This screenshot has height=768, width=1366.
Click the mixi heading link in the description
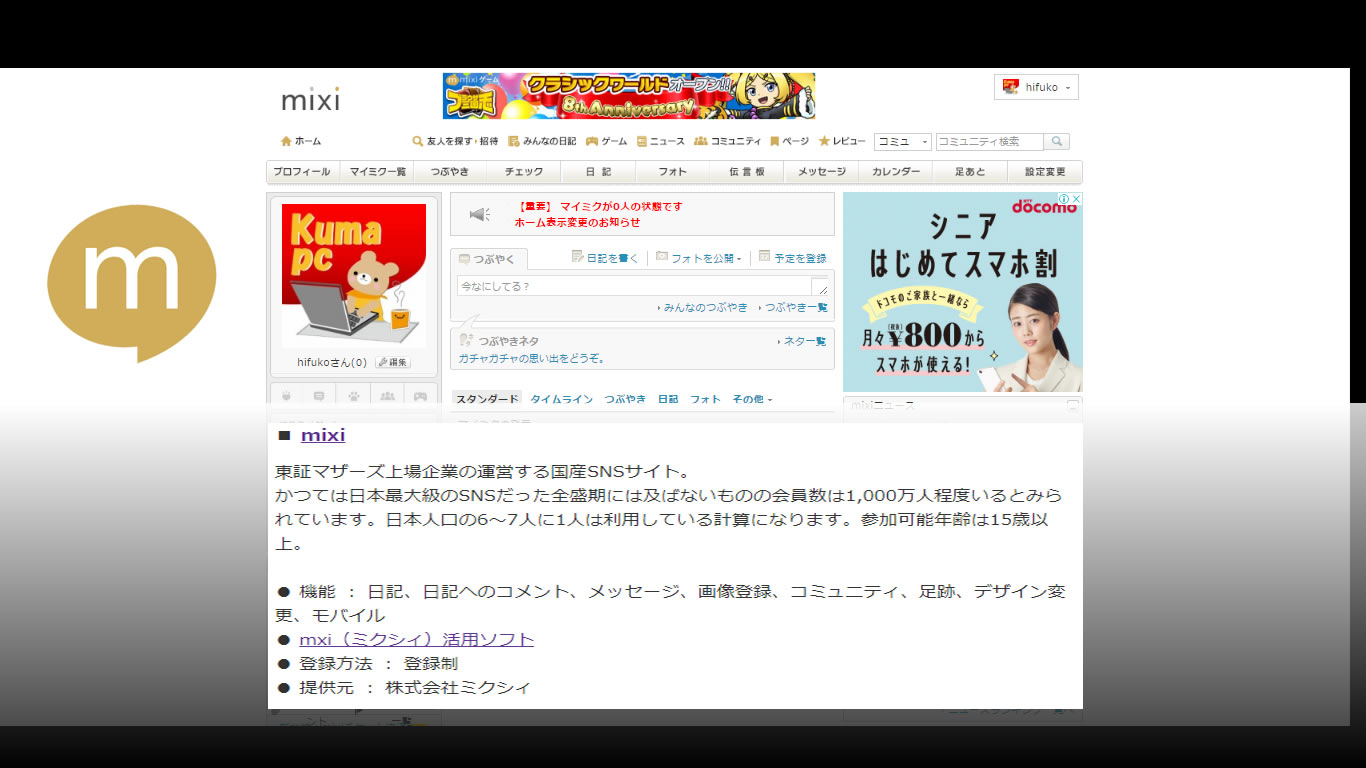click(323, 435)
